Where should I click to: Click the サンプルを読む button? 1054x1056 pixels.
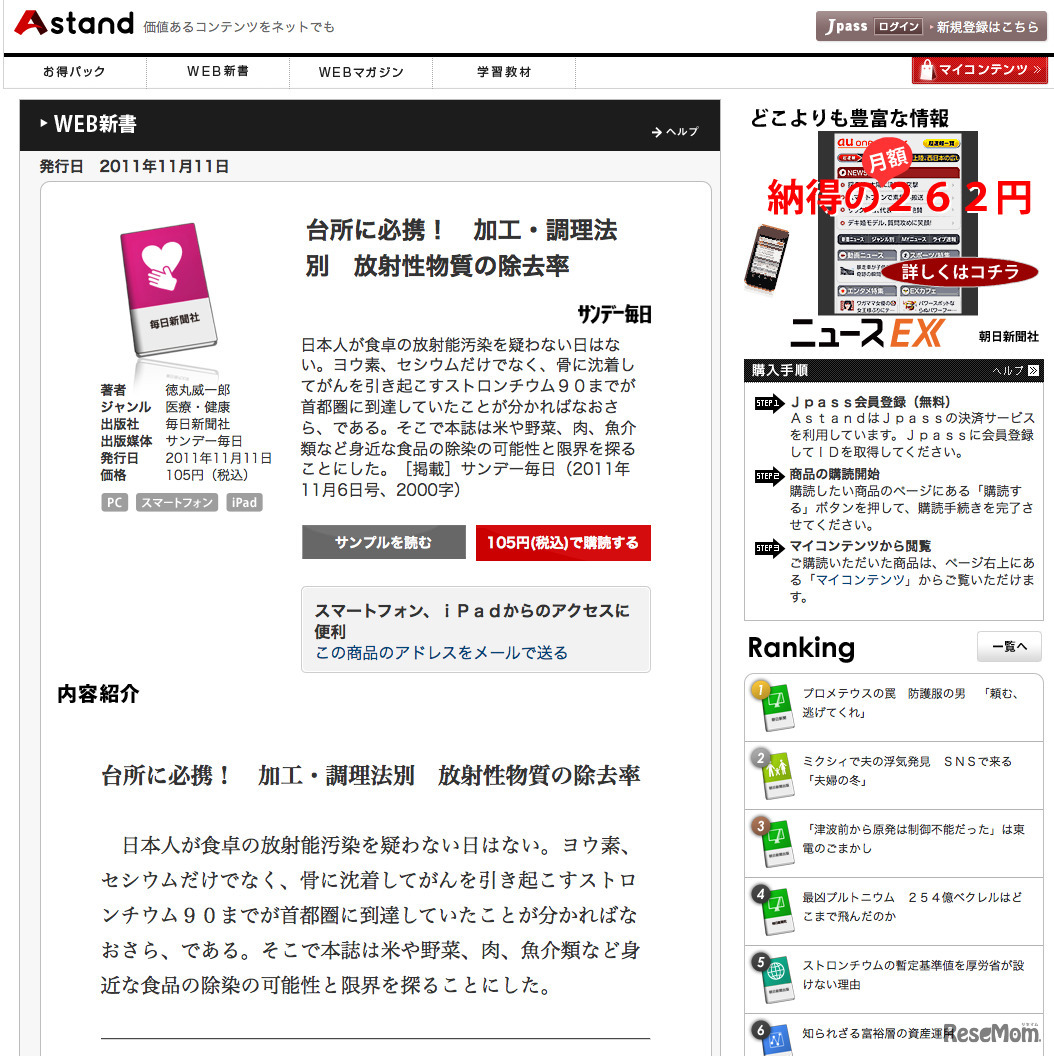click(384, 542)
